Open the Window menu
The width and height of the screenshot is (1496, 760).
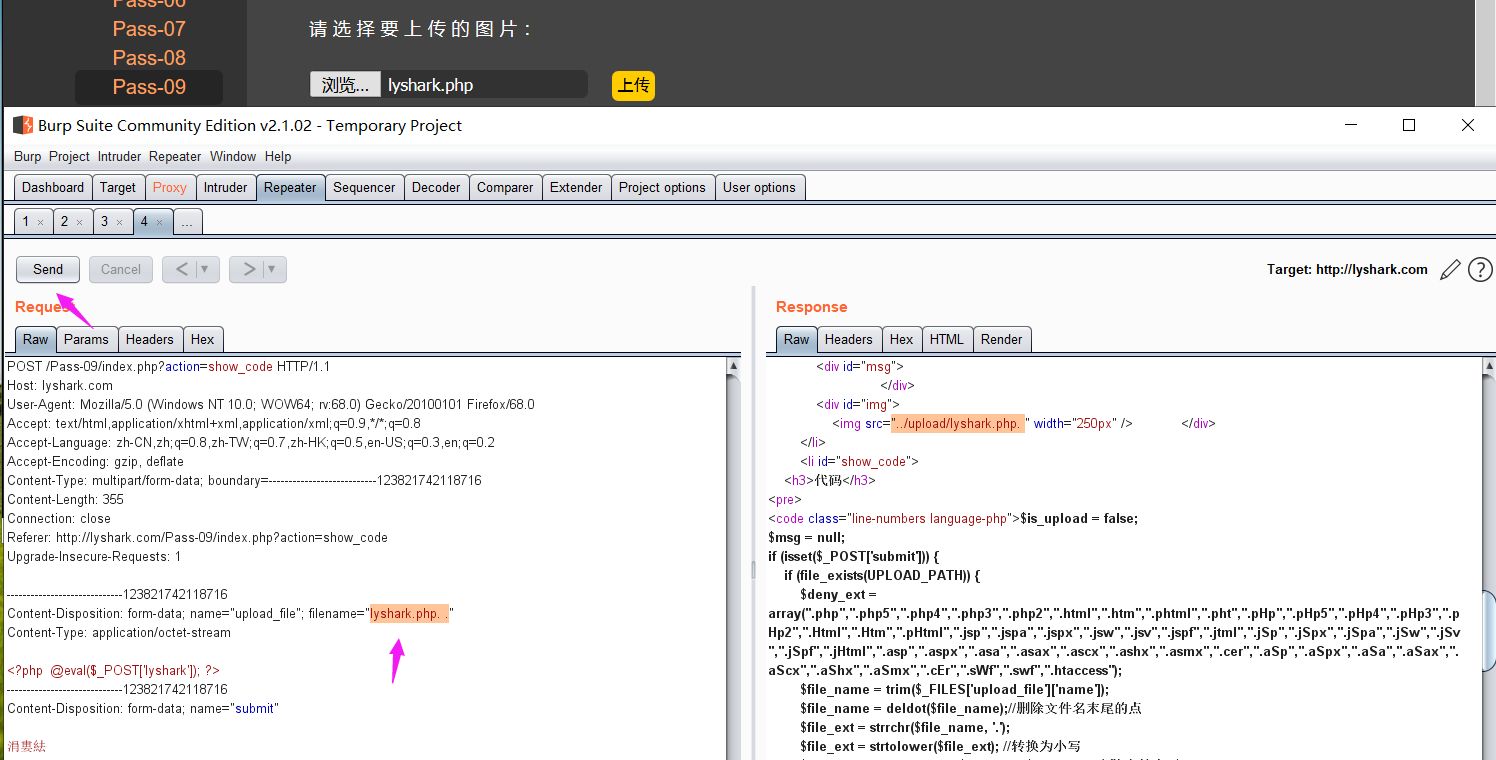click(233, 156)
